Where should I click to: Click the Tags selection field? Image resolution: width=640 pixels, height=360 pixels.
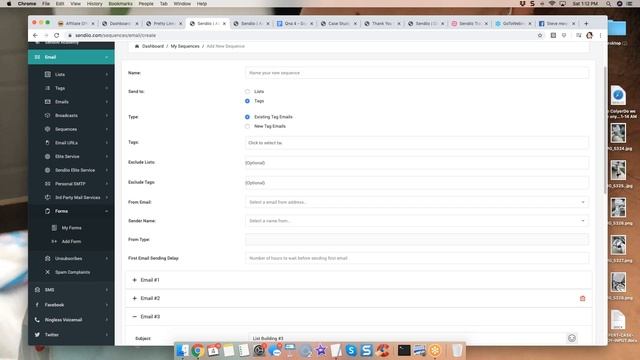pyautogui.click(x=417, y=143)
